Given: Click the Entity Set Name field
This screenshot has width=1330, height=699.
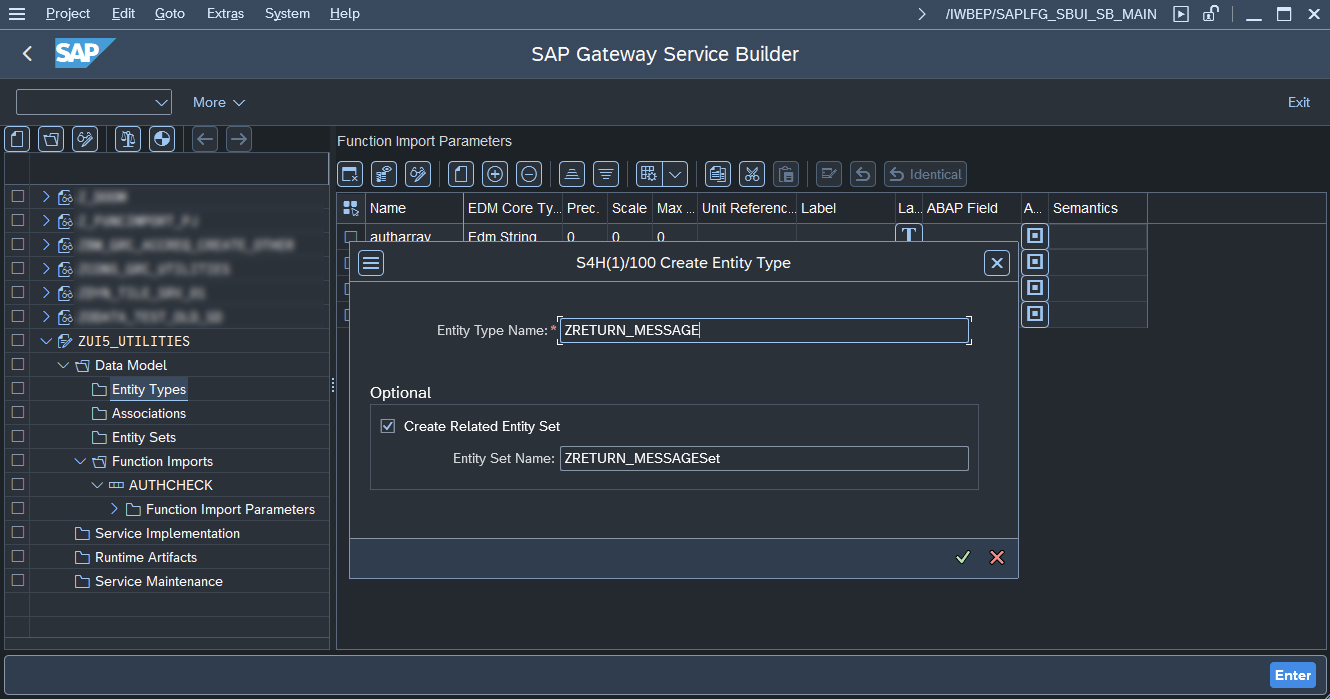Looking at the screenshot, I should 764,458.
